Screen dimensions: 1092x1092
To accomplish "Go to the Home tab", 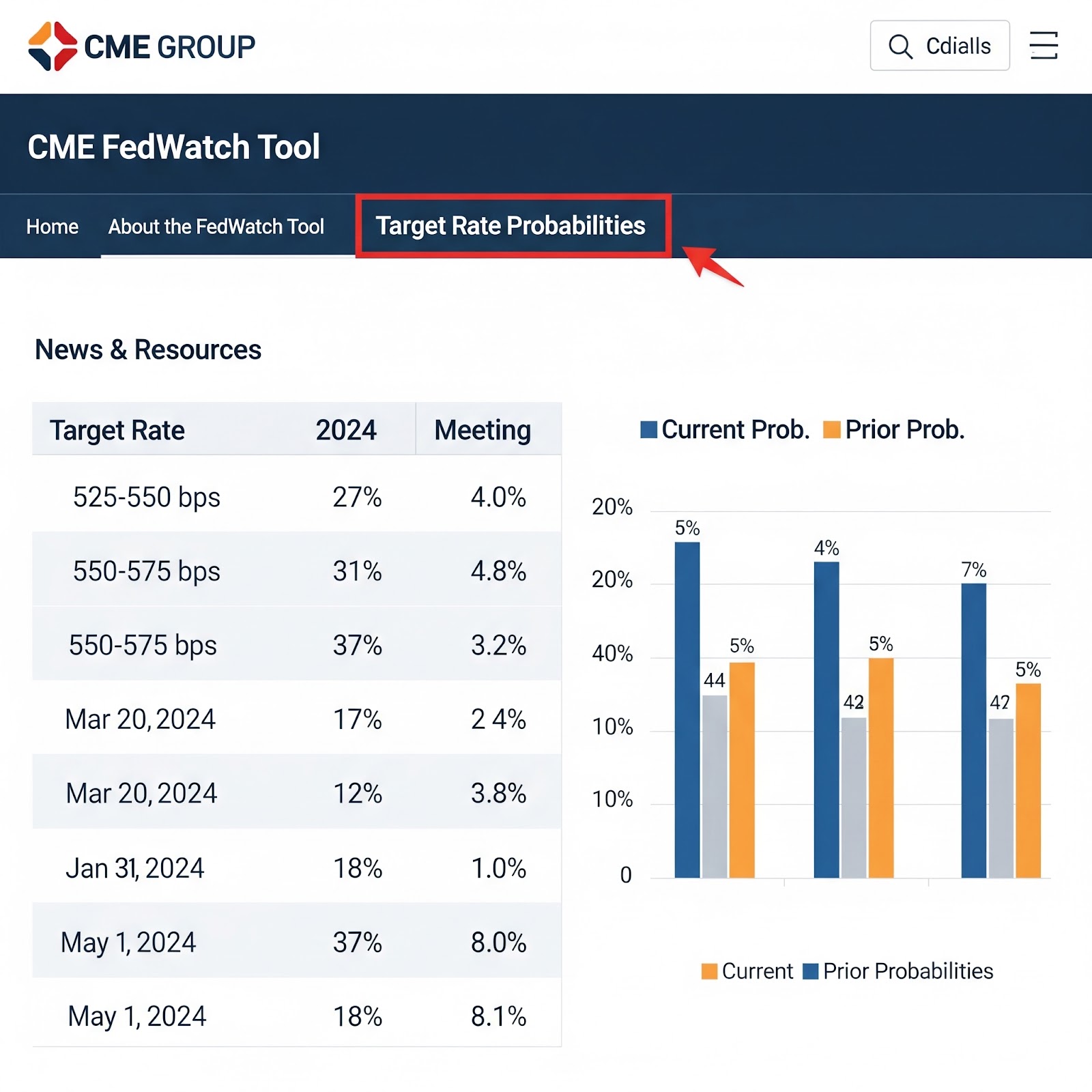I will coord(52,226).
